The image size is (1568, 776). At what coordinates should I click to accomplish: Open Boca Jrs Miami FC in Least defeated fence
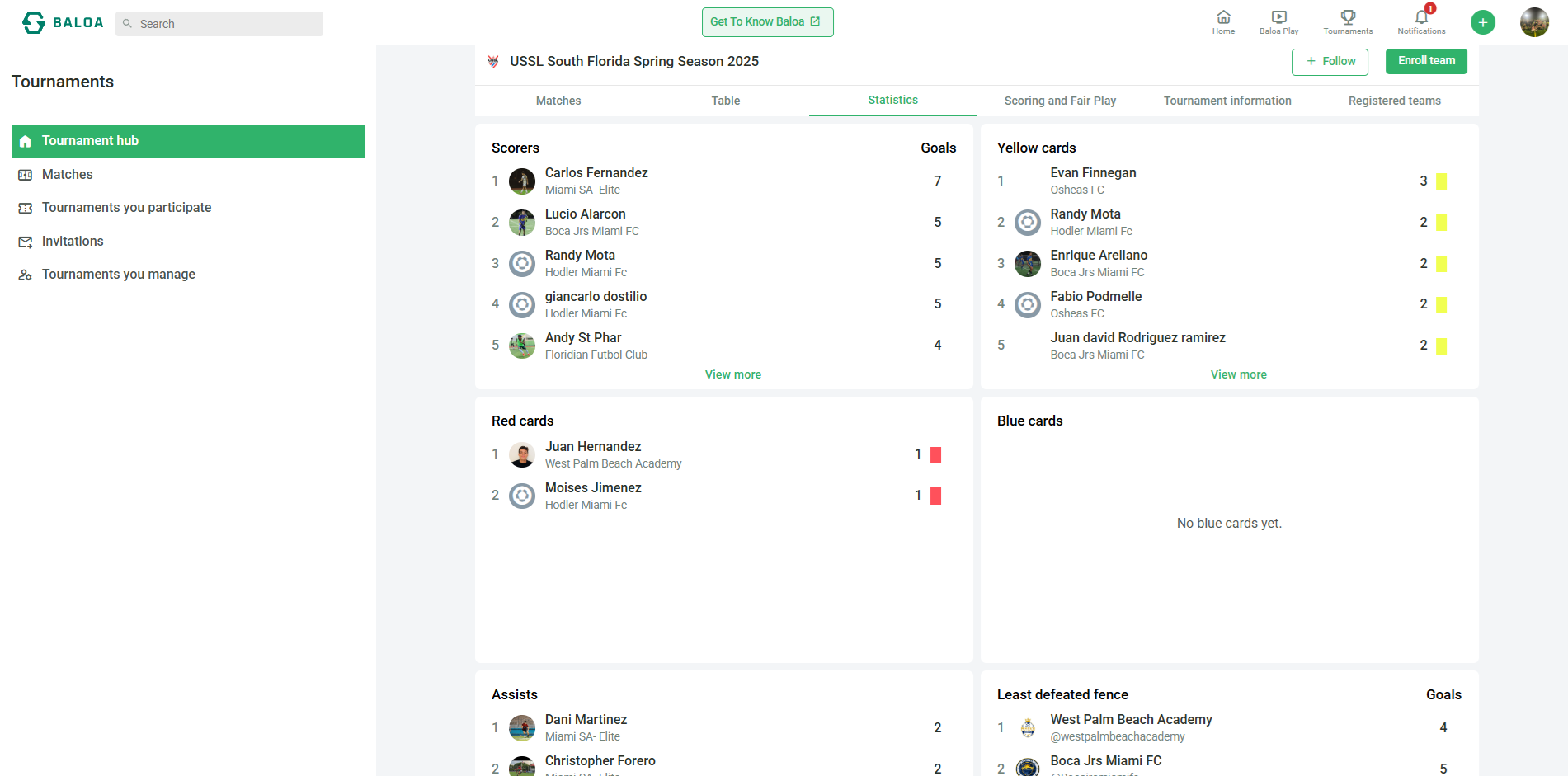1105,761
